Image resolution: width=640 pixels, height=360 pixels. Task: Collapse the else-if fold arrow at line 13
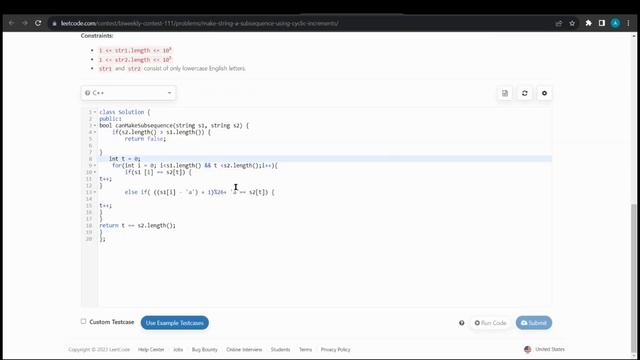click(95, 192)
